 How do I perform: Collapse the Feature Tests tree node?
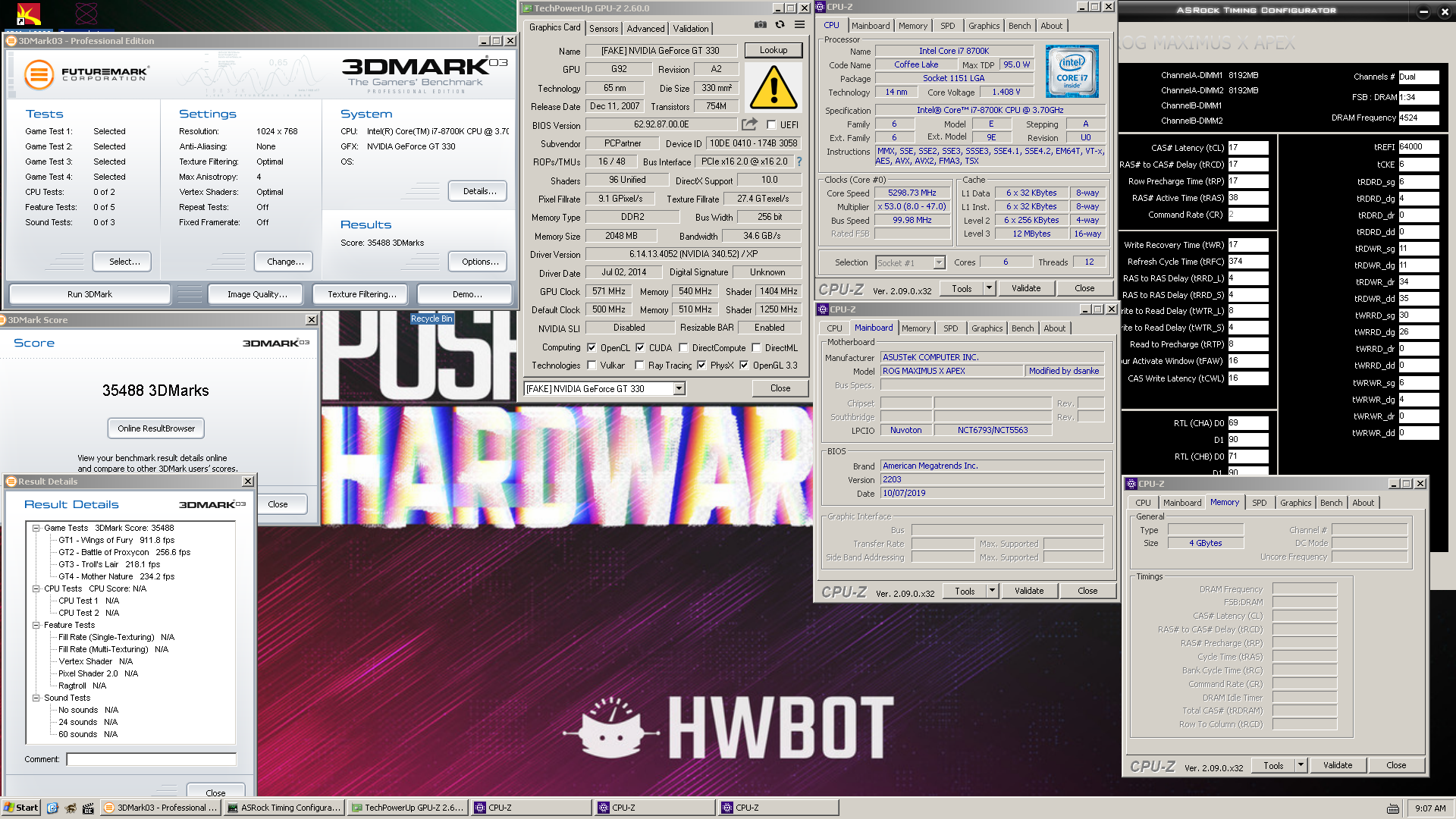tap(36, 625)
